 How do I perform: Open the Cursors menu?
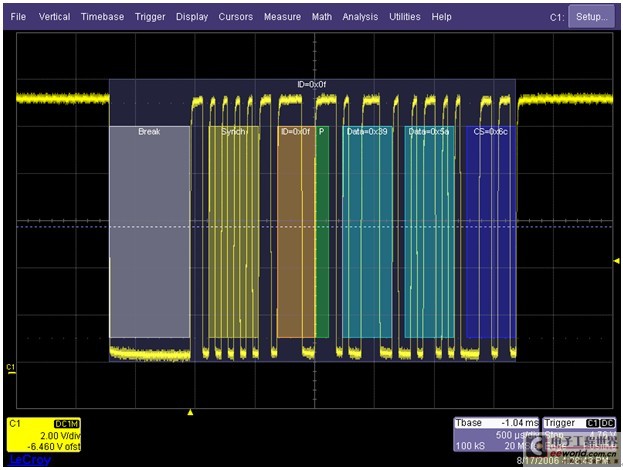click(236, 17)
